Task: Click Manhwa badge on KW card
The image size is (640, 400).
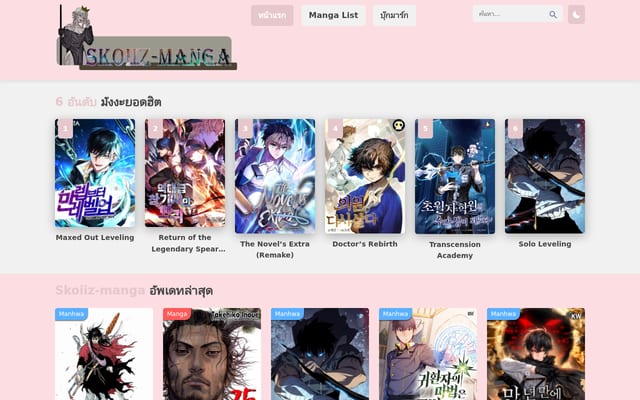Action: click(503, 314)
